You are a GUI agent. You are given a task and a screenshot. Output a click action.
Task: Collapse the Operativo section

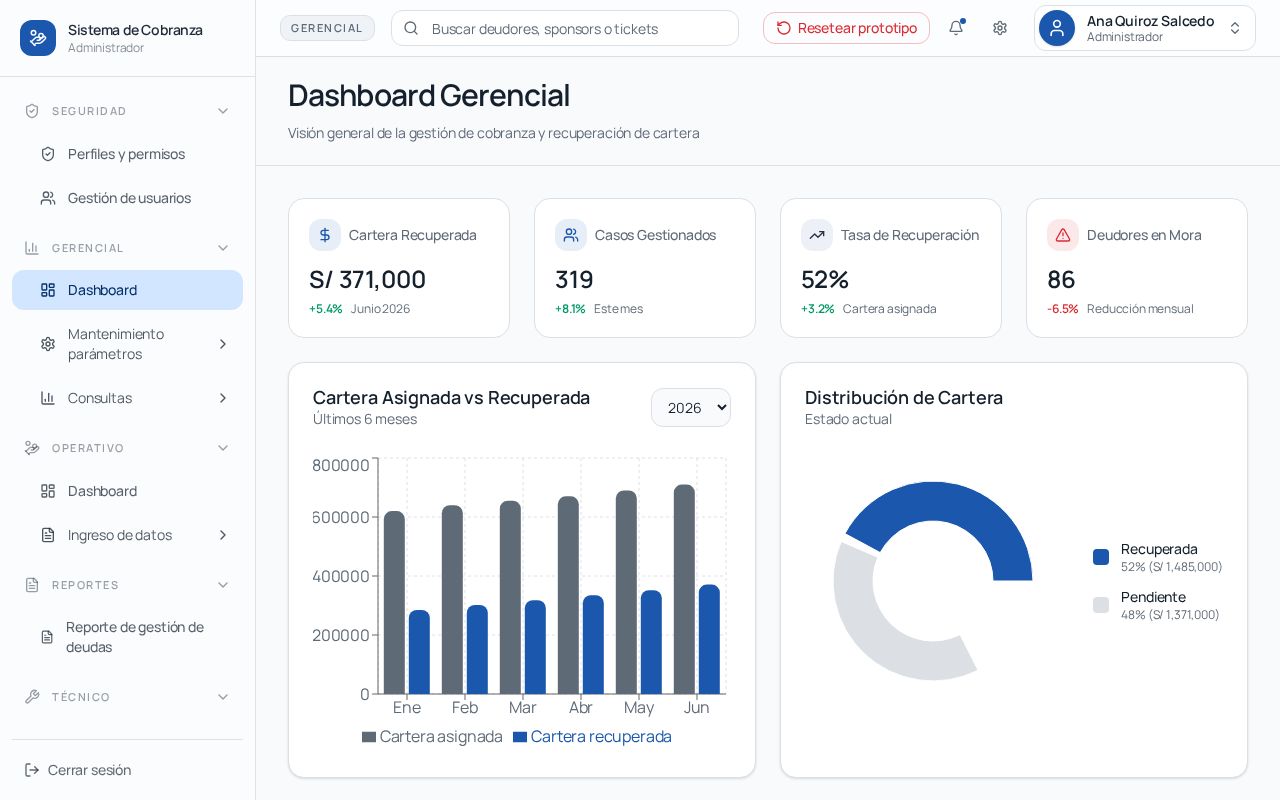point(223,448)
